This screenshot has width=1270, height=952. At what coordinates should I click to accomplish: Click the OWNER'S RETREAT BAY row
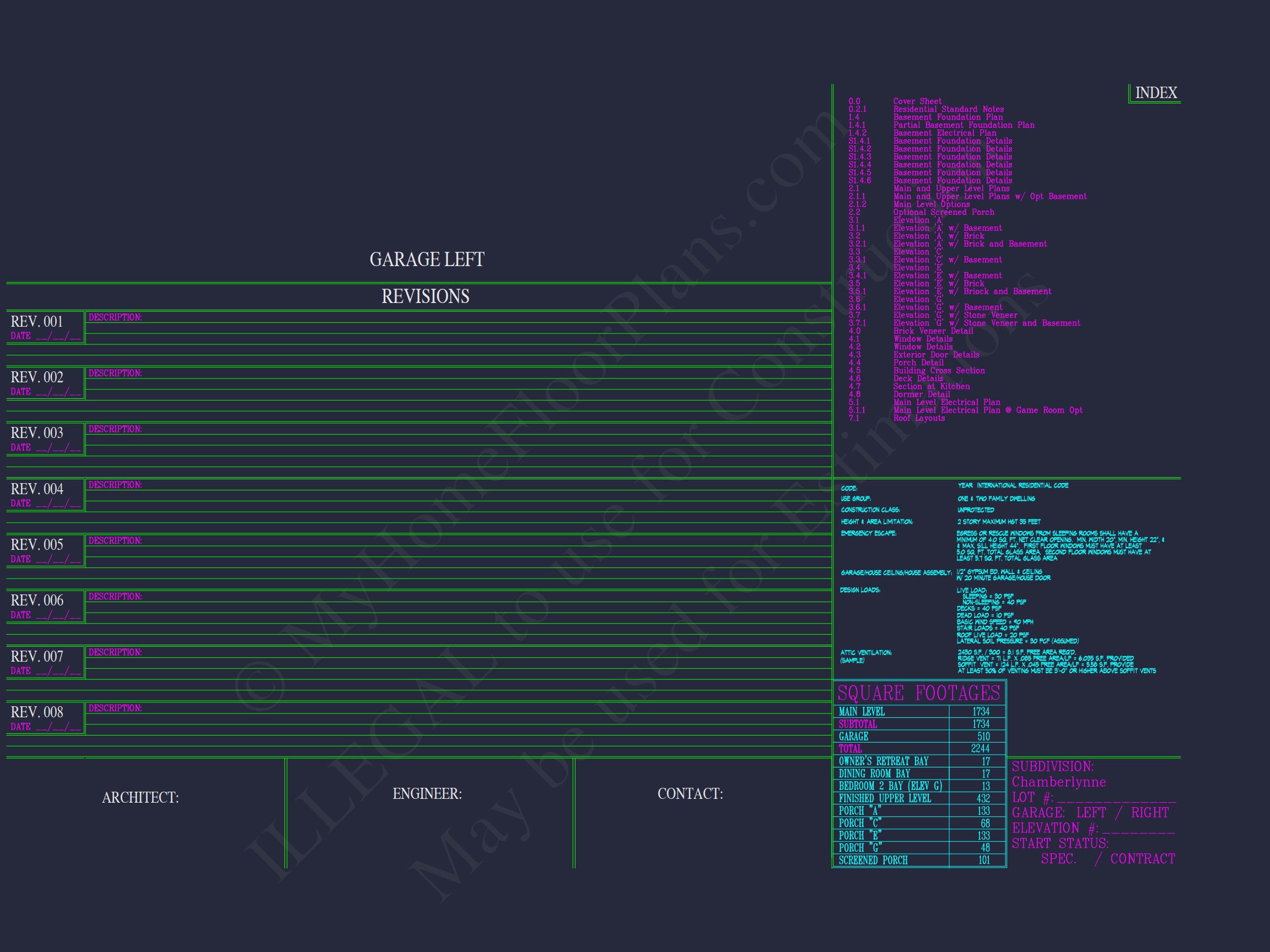pyautogui.click(x=919, y=761)
